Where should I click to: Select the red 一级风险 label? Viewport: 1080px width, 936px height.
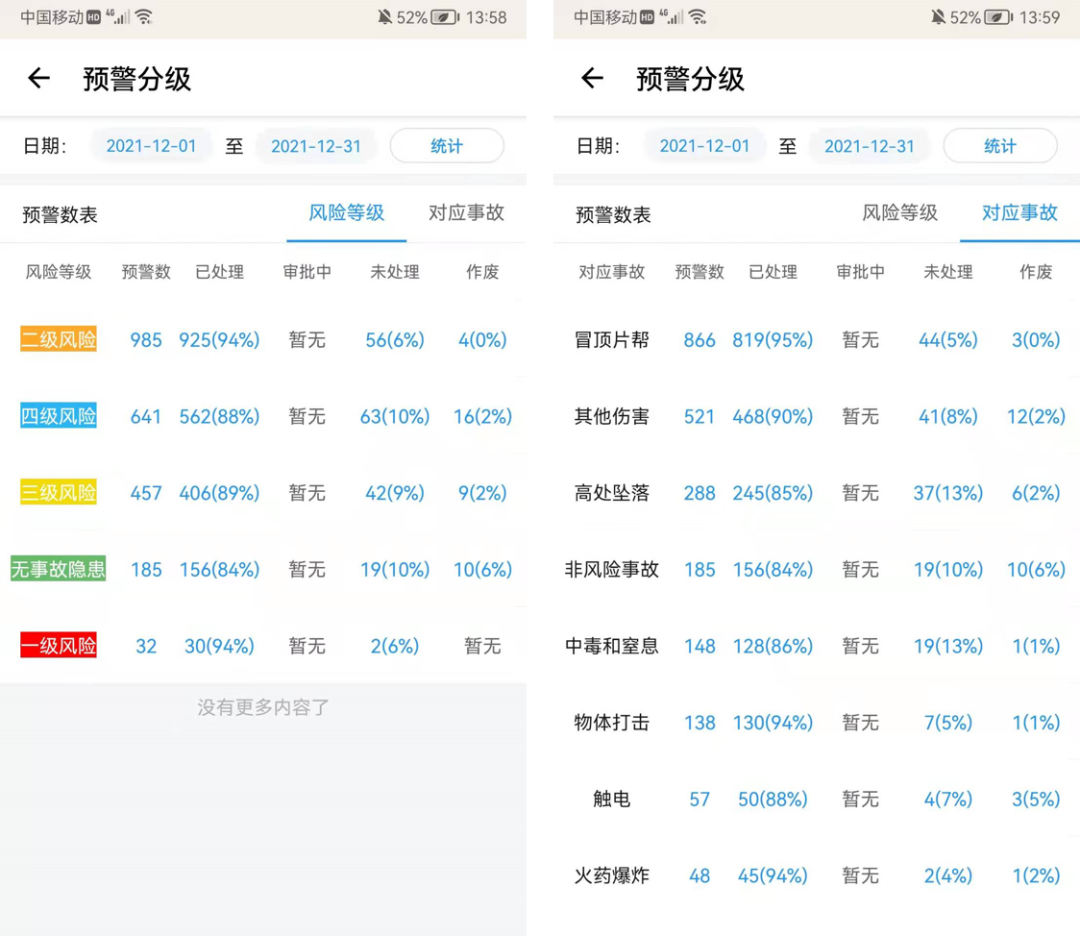(x=59, y=646)
